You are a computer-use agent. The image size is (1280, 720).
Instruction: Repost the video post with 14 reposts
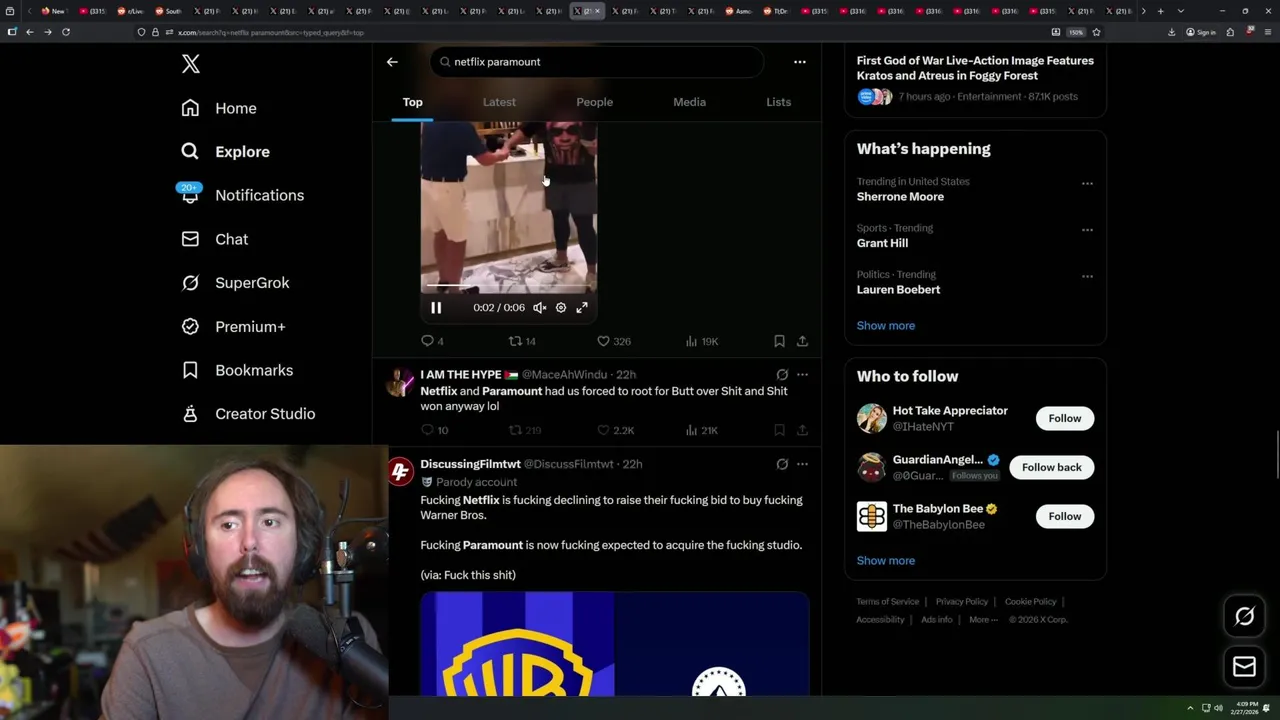522,341
